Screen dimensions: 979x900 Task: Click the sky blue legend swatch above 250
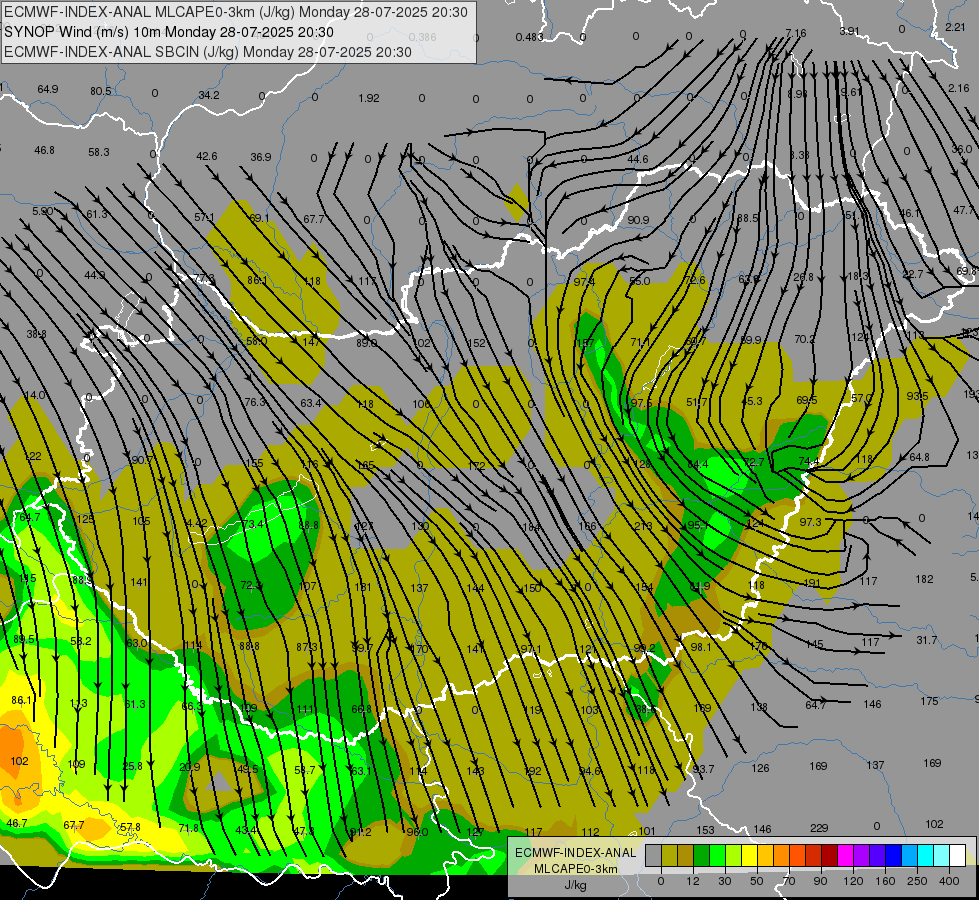pyautogui.click(x=910, y=855)
